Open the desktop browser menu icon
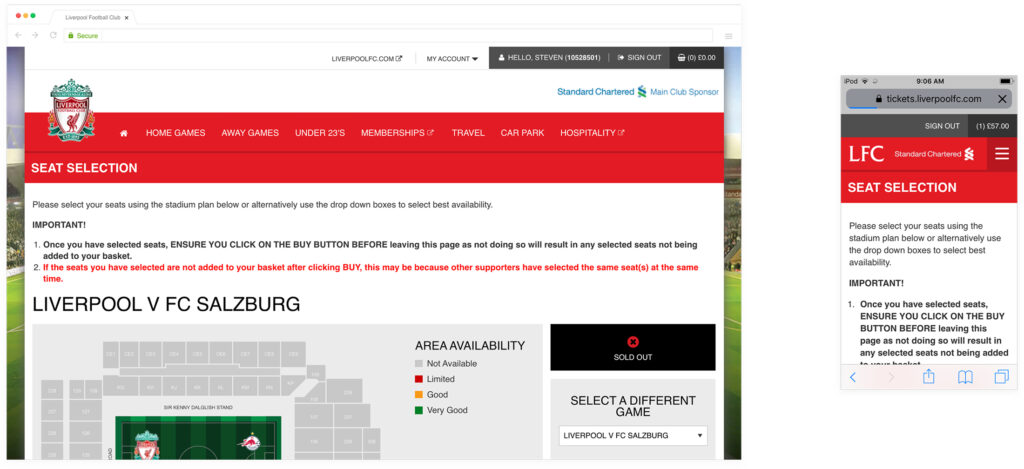Screen dimensions: 1024x469 tap(728, 35)
